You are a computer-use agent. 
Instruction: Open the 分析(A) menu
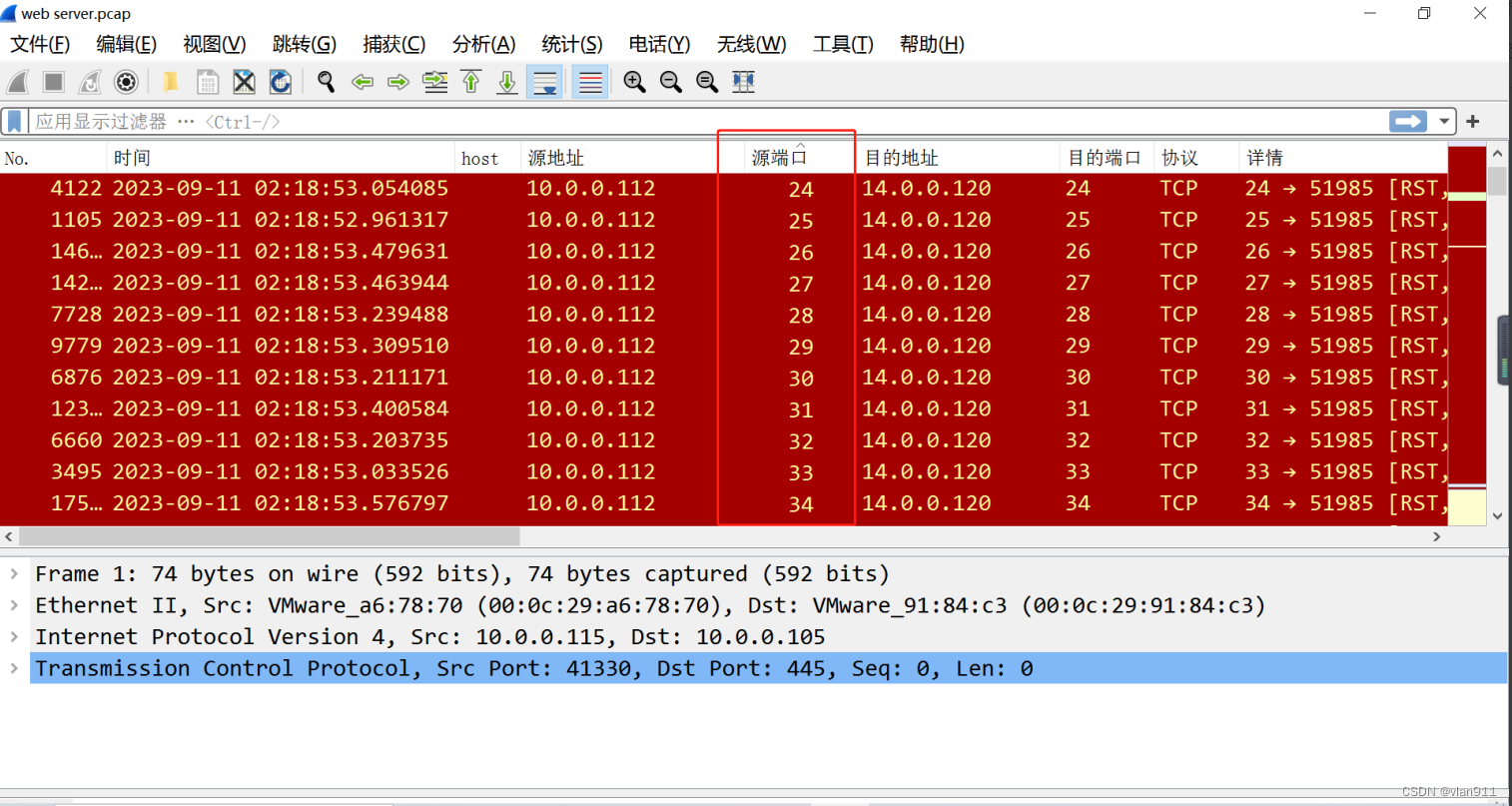pyautogui.click(x=483, y=44)
